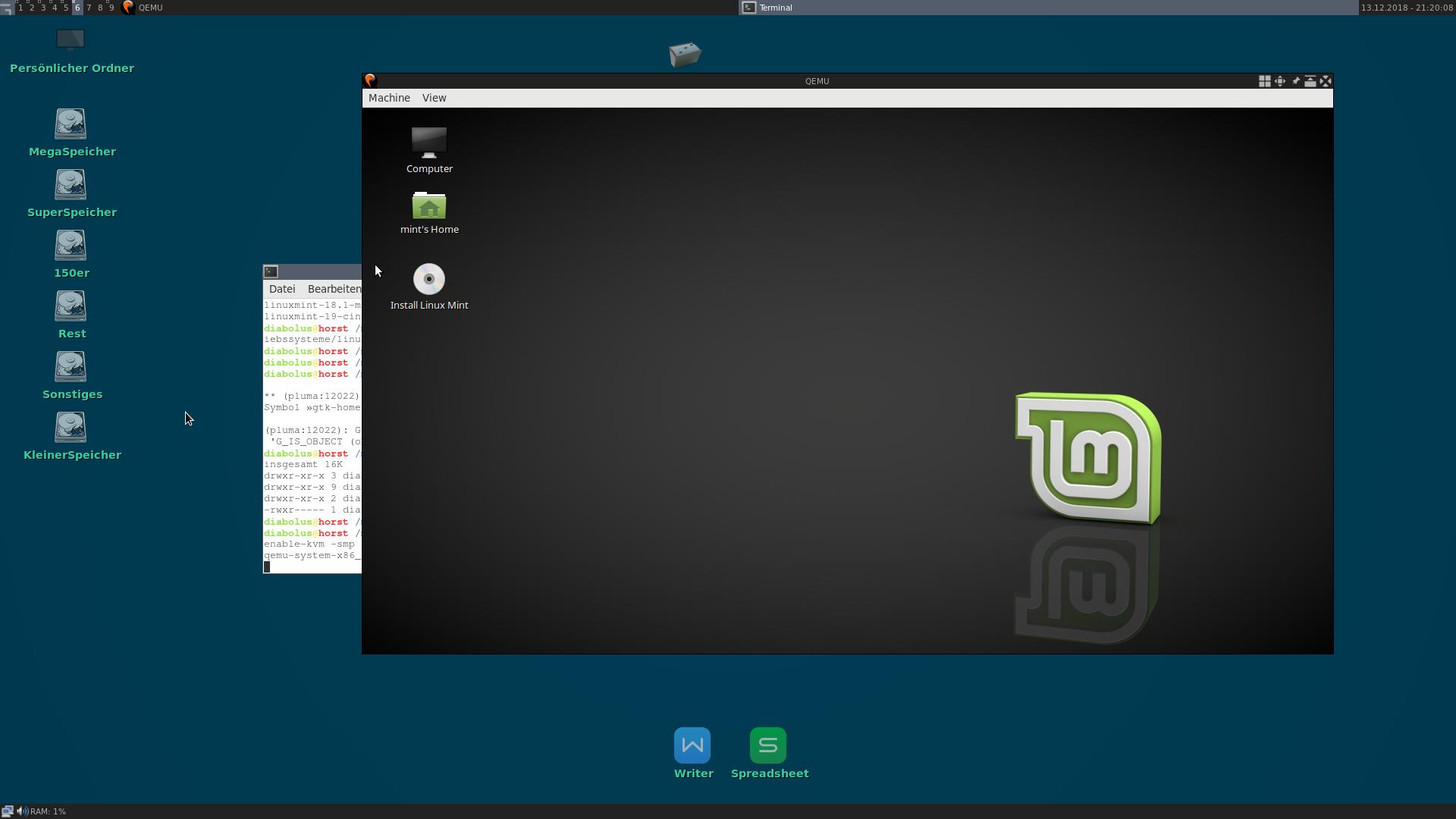Switch to workspace 4

(55, 8)
